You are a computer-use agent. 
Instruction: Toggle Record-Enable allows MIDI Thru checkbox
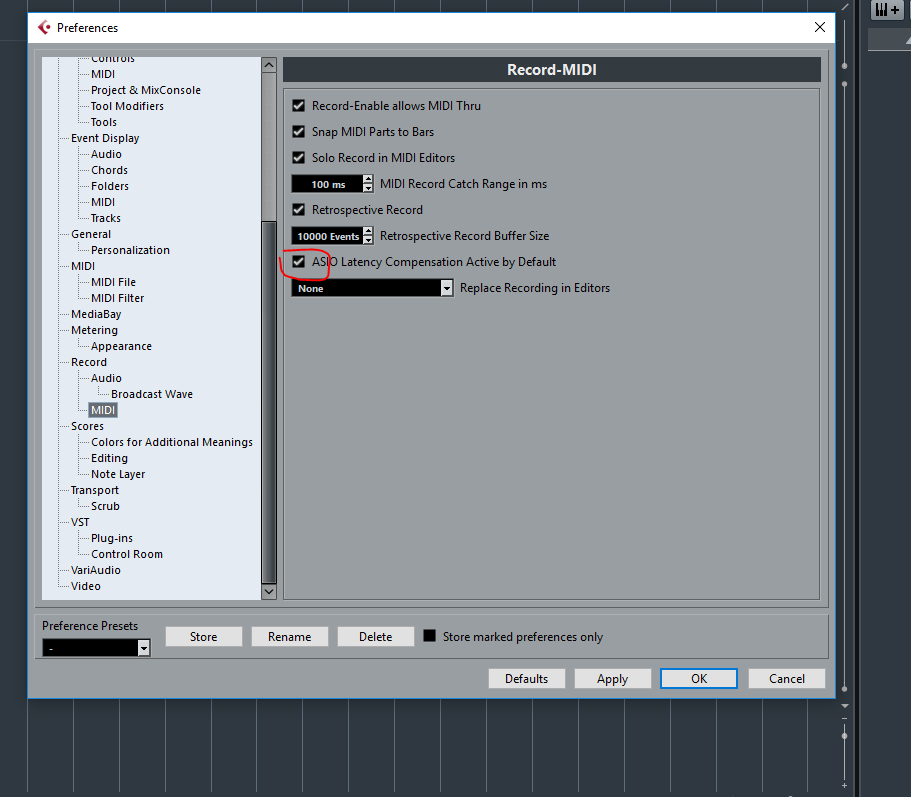[299, 106]
